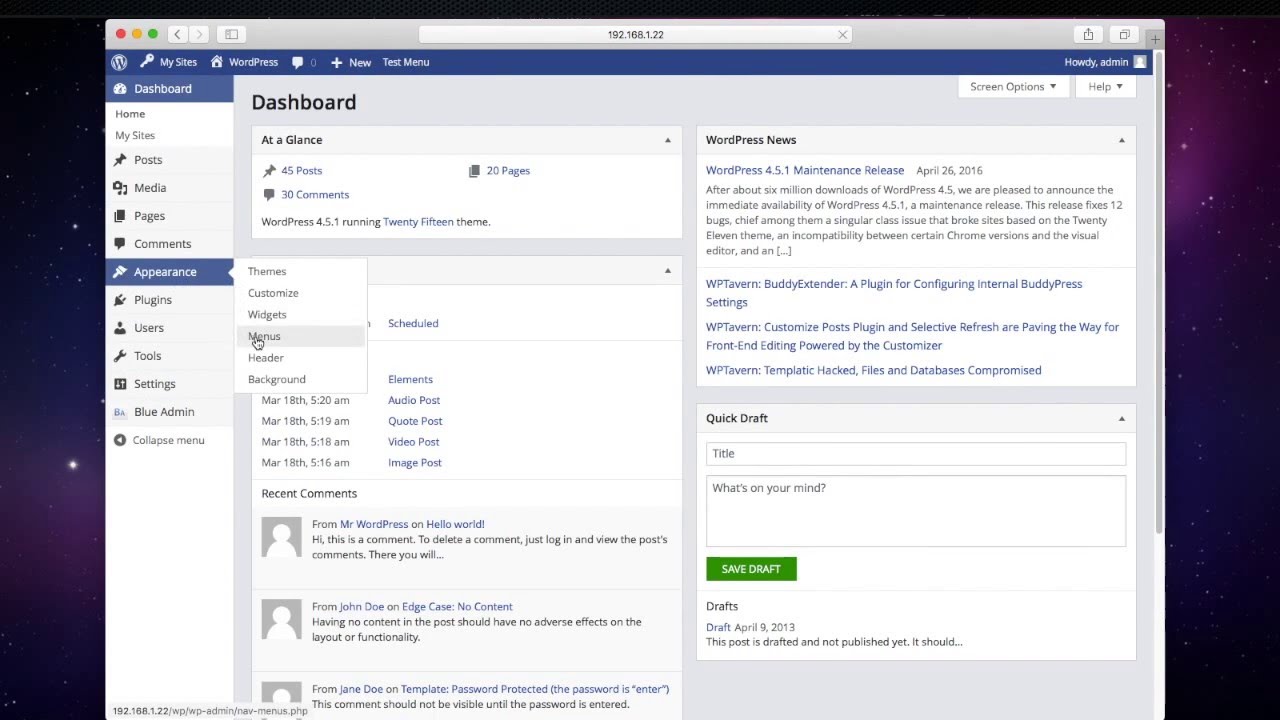Open the Comments bubble icon in sidebar
This screenshot has width=1280, height=720.
point(120,244)
